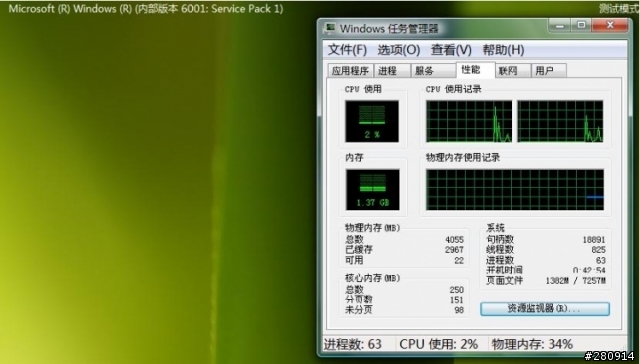Switch to the 进程 tab
640x364 pixels.
coord(392,71)
